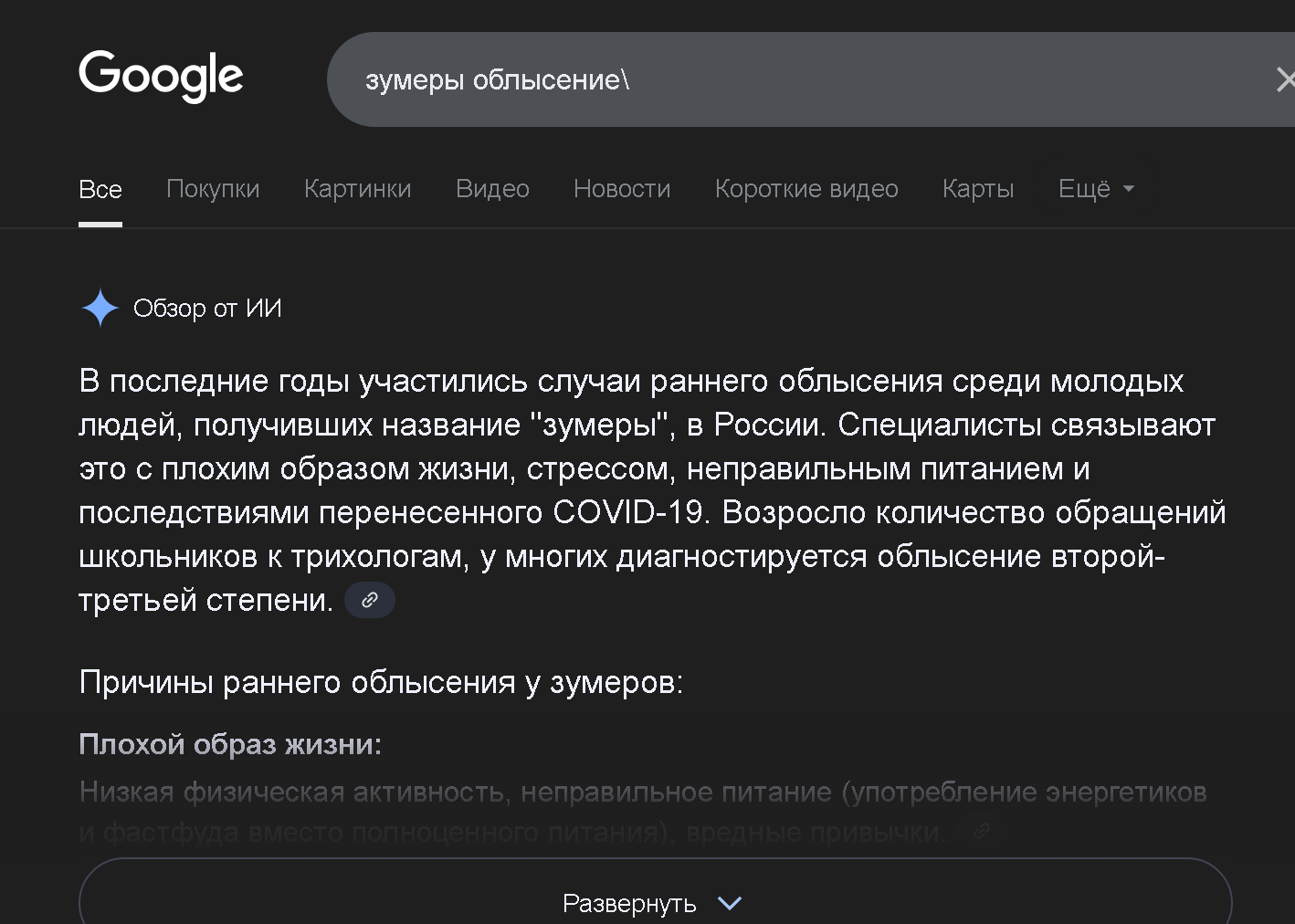Expand the AI overview with 'Развернуть'

pos(654,903)
